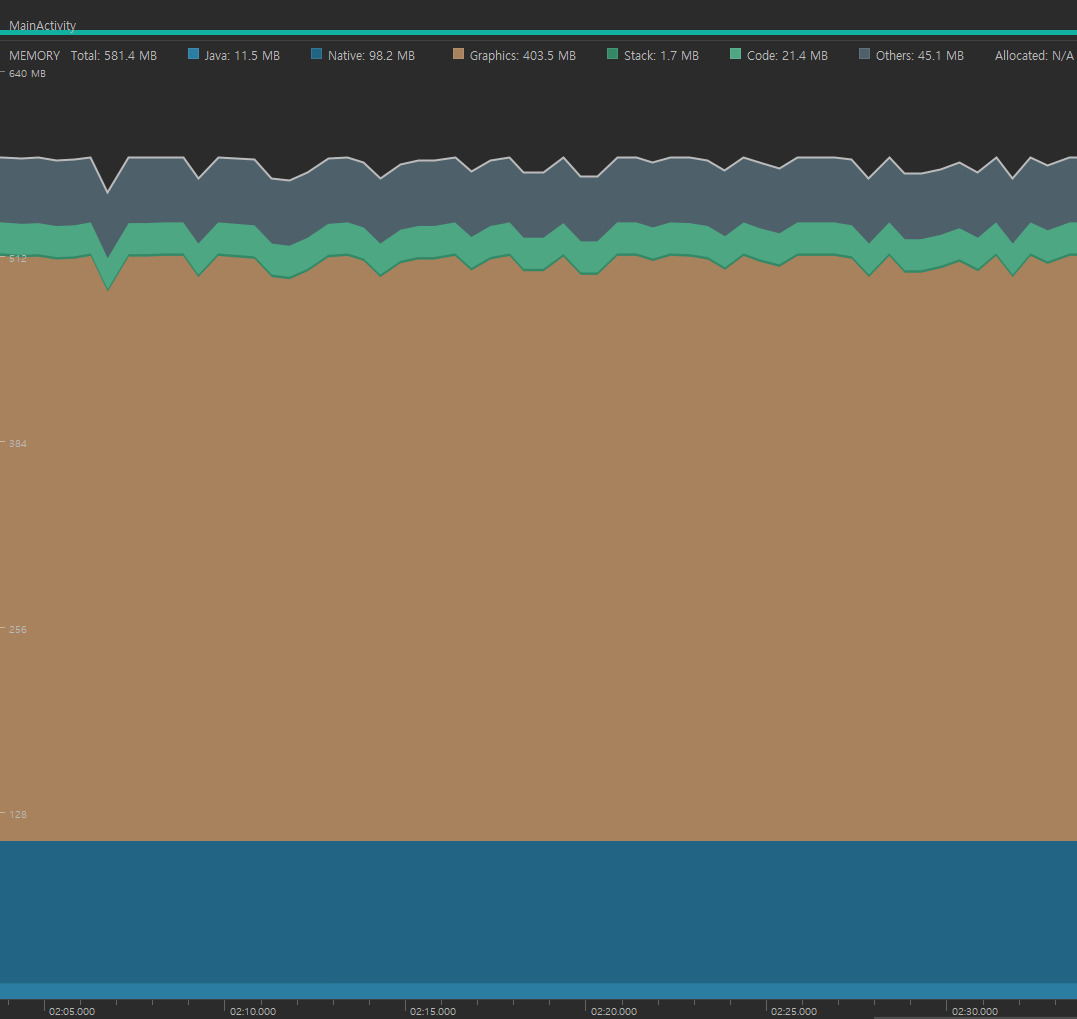The width and height of the screenshot is (1077, 1019).
Task: Click the MainActivity label
Action: click(43, 25)
